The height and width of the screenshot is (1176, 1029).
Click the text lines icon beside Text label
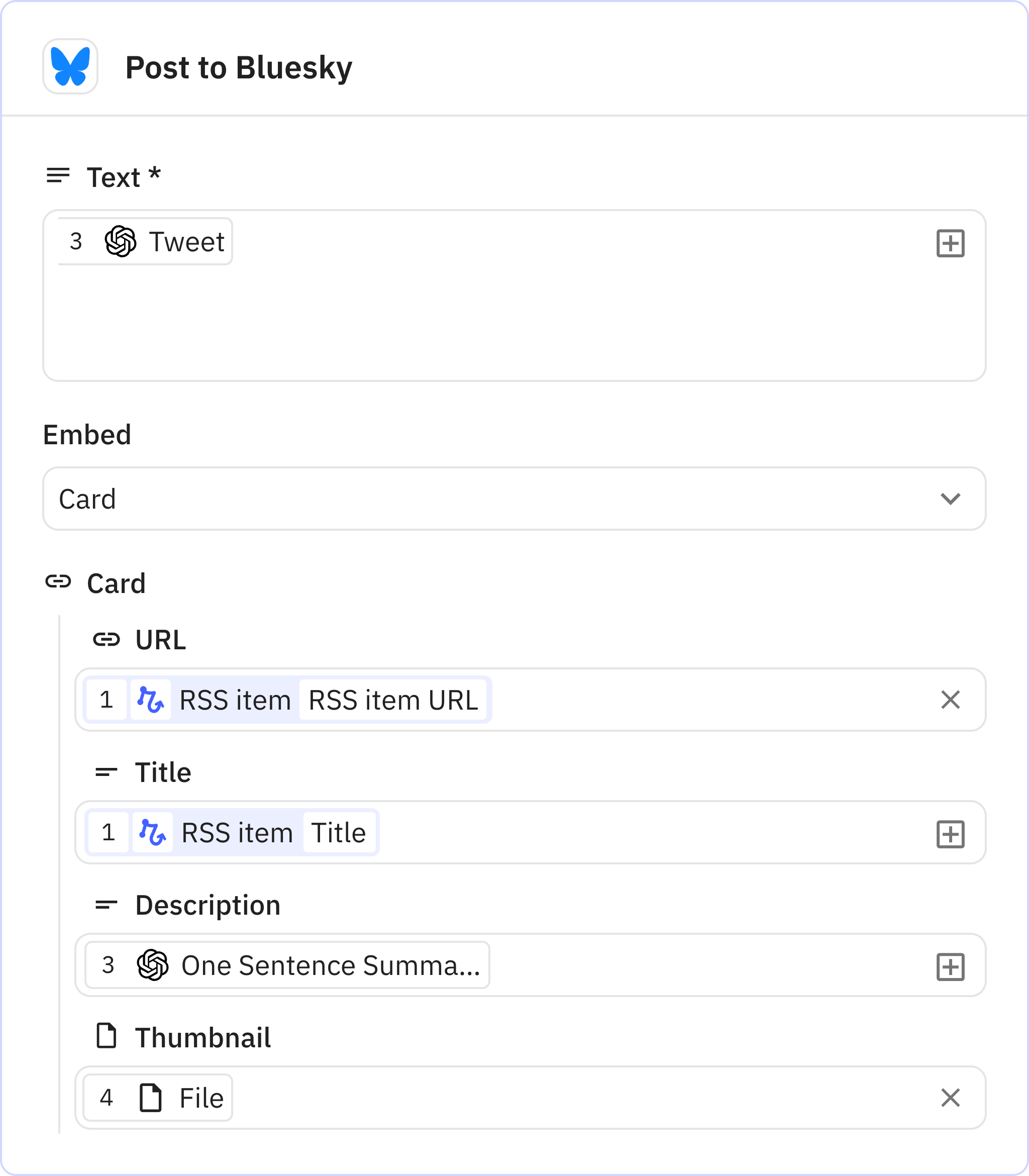coord(58,176)
